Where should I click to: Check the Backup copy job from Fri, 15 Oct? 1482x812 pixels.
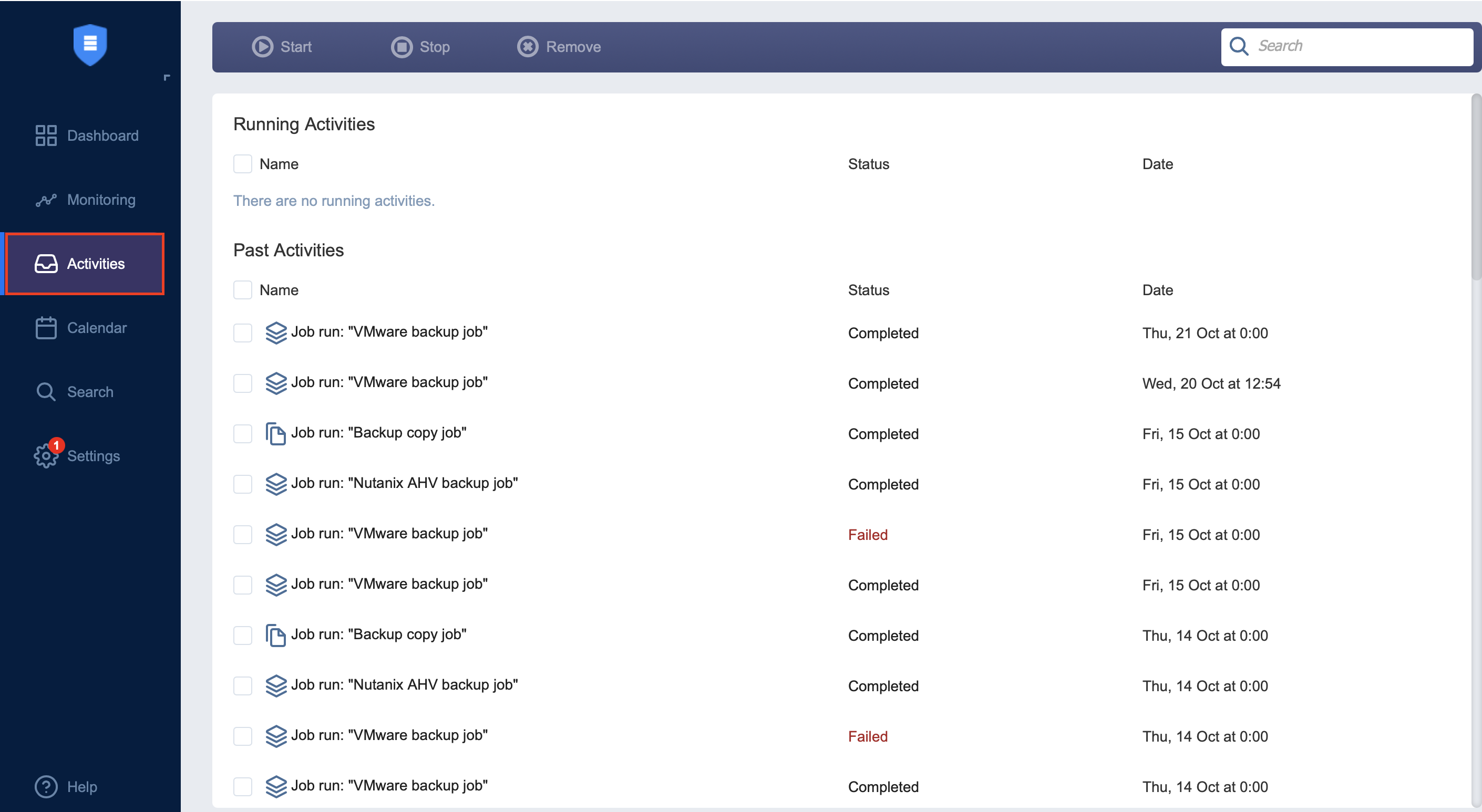243,434
